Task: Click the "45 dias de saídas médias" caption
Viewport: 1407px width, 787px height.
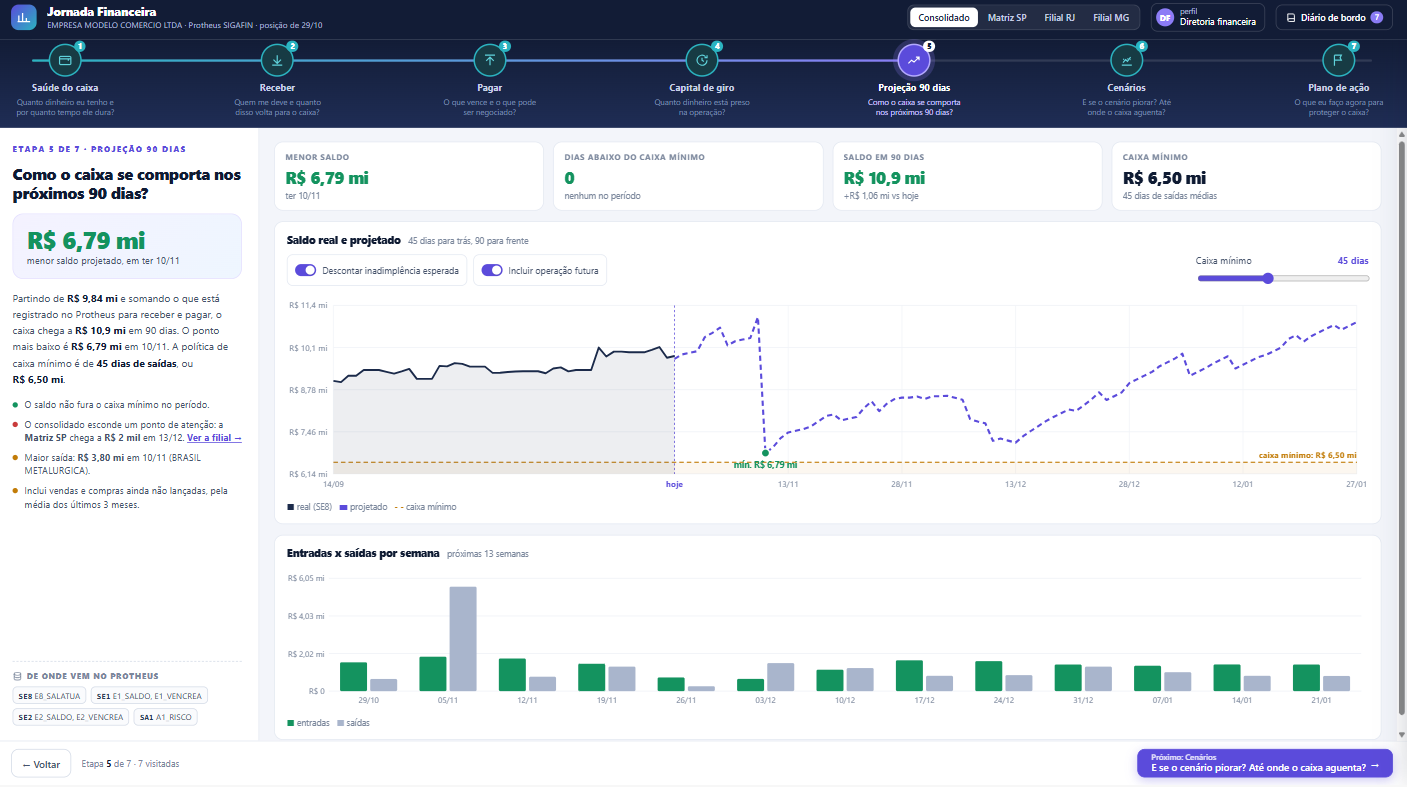Action: click(1170, 196)
